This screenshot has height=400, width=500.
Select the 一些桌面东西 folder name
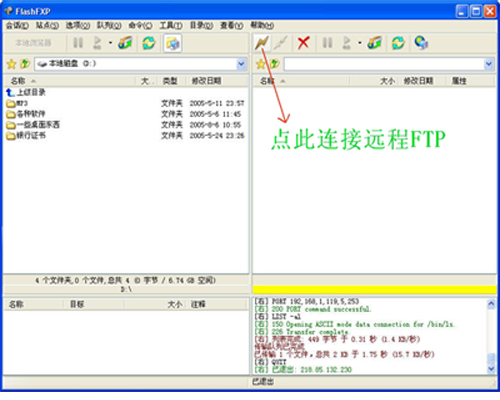point(38,125)
